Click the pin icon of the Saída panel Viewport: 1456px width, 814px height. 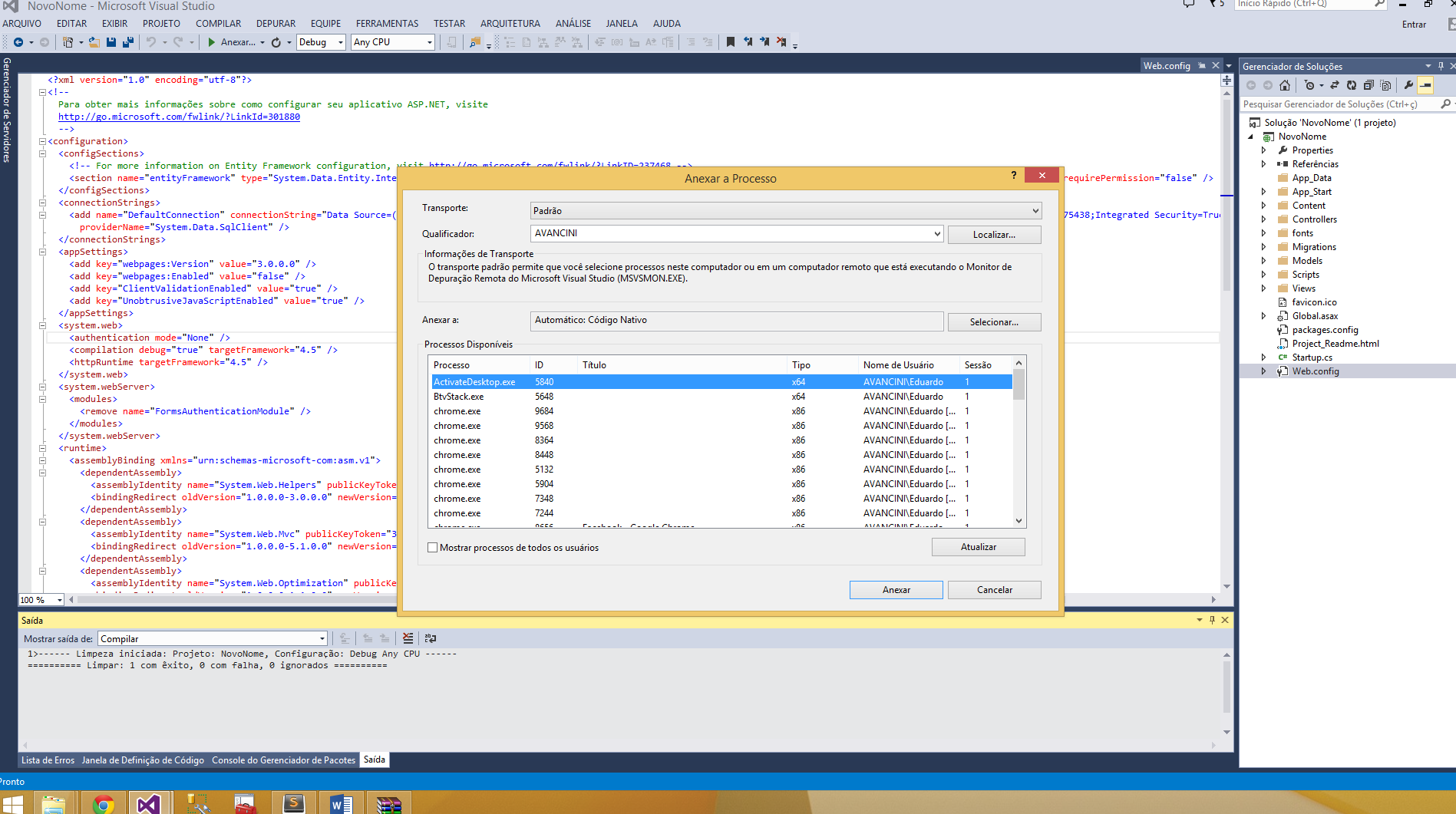tap(1212, 620)
